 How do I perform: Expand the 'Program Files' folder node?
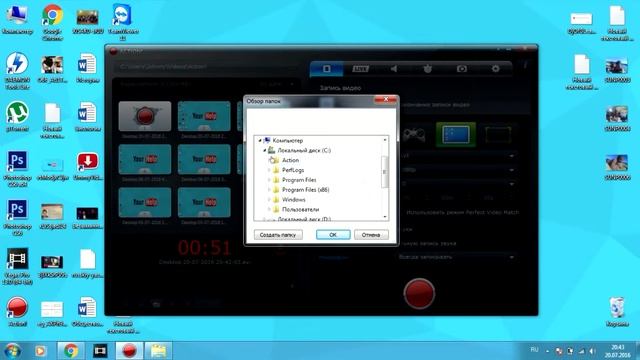[x=269, y=180]
